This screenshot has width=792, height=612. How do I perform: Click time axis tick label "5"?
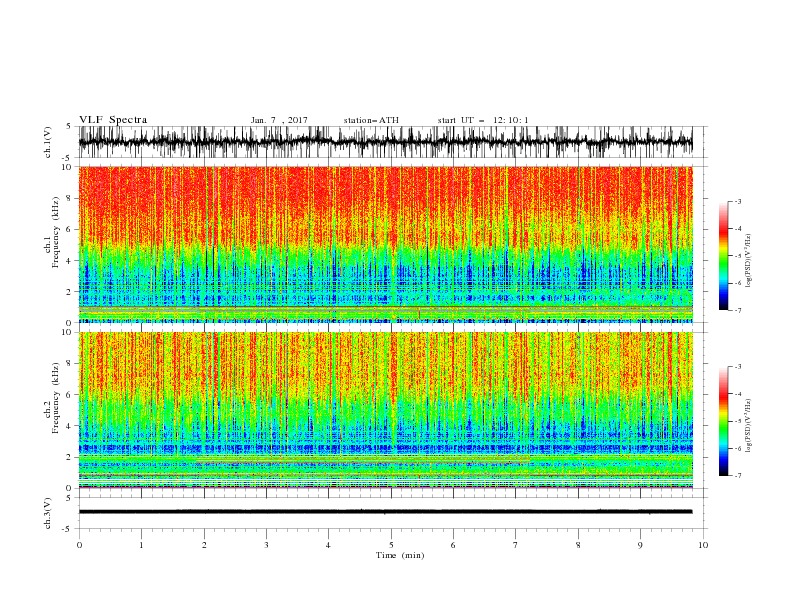(x=391, y=545)
